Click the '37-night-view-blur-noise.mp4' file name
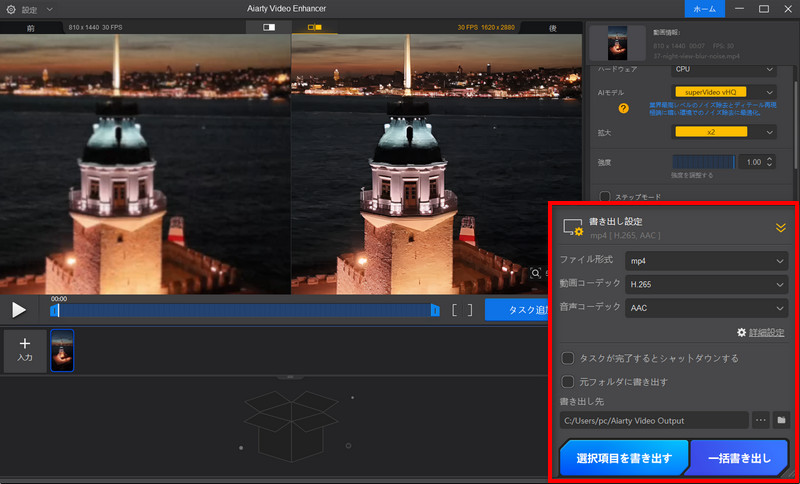 coord(696,56)
